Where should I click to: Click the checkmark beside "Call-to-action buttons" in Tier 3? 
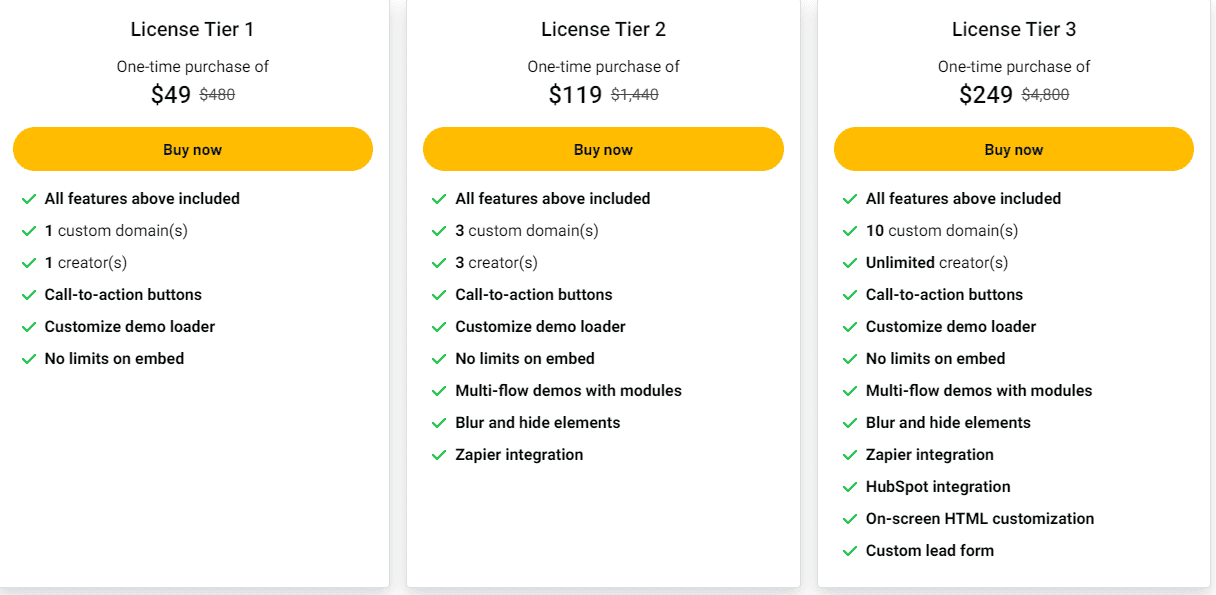click(850, 294)
